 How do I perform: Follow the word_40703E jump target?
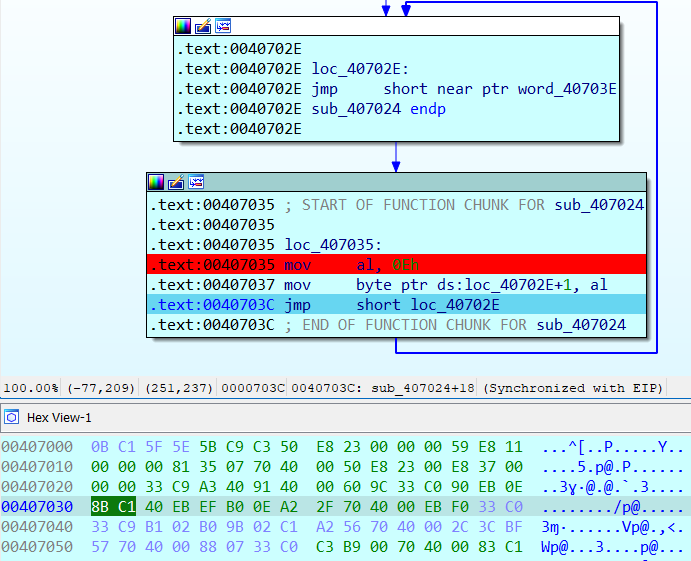tap(567, 89)
